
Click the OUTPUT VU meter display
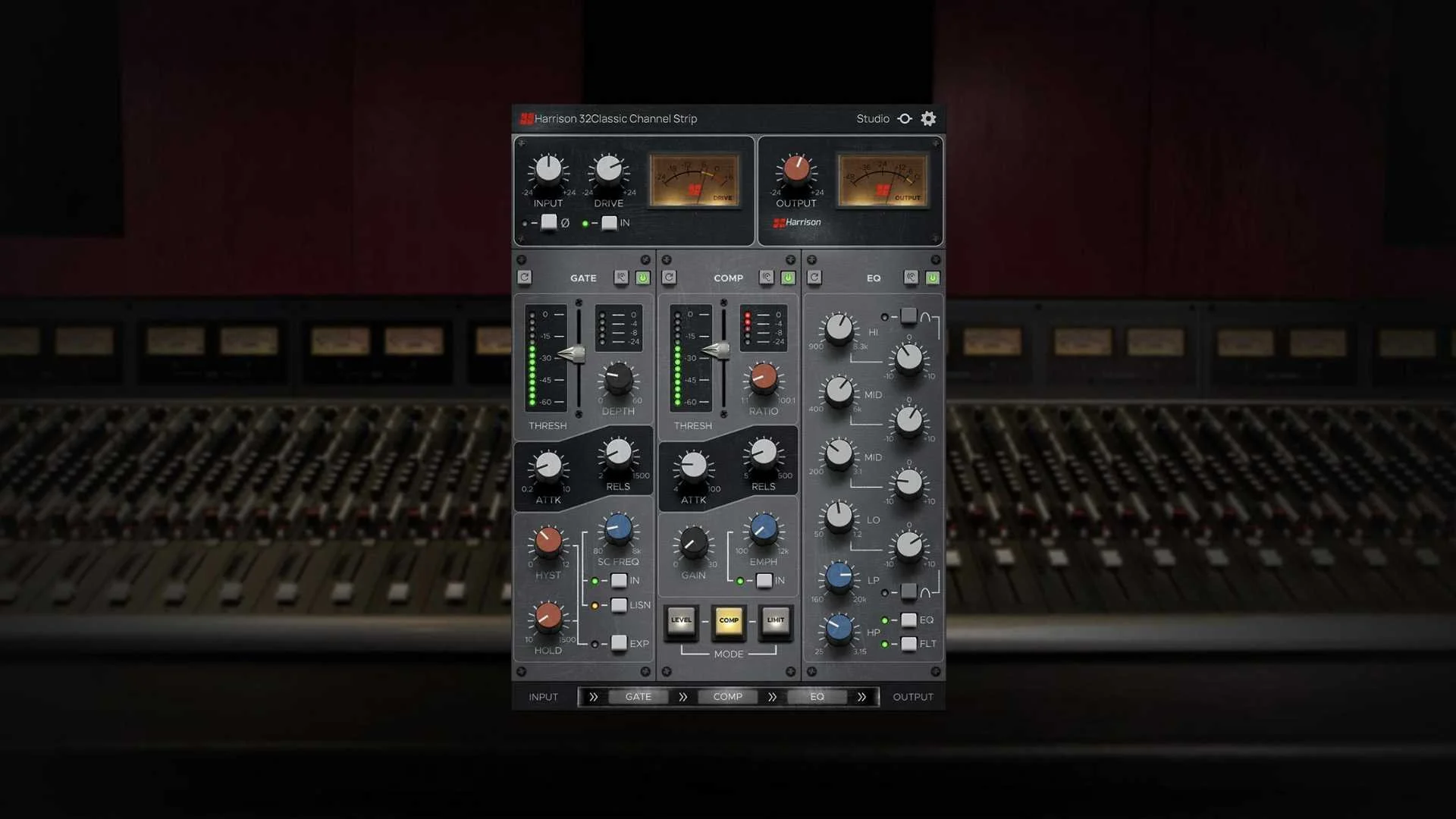click(x=882, y=181)
